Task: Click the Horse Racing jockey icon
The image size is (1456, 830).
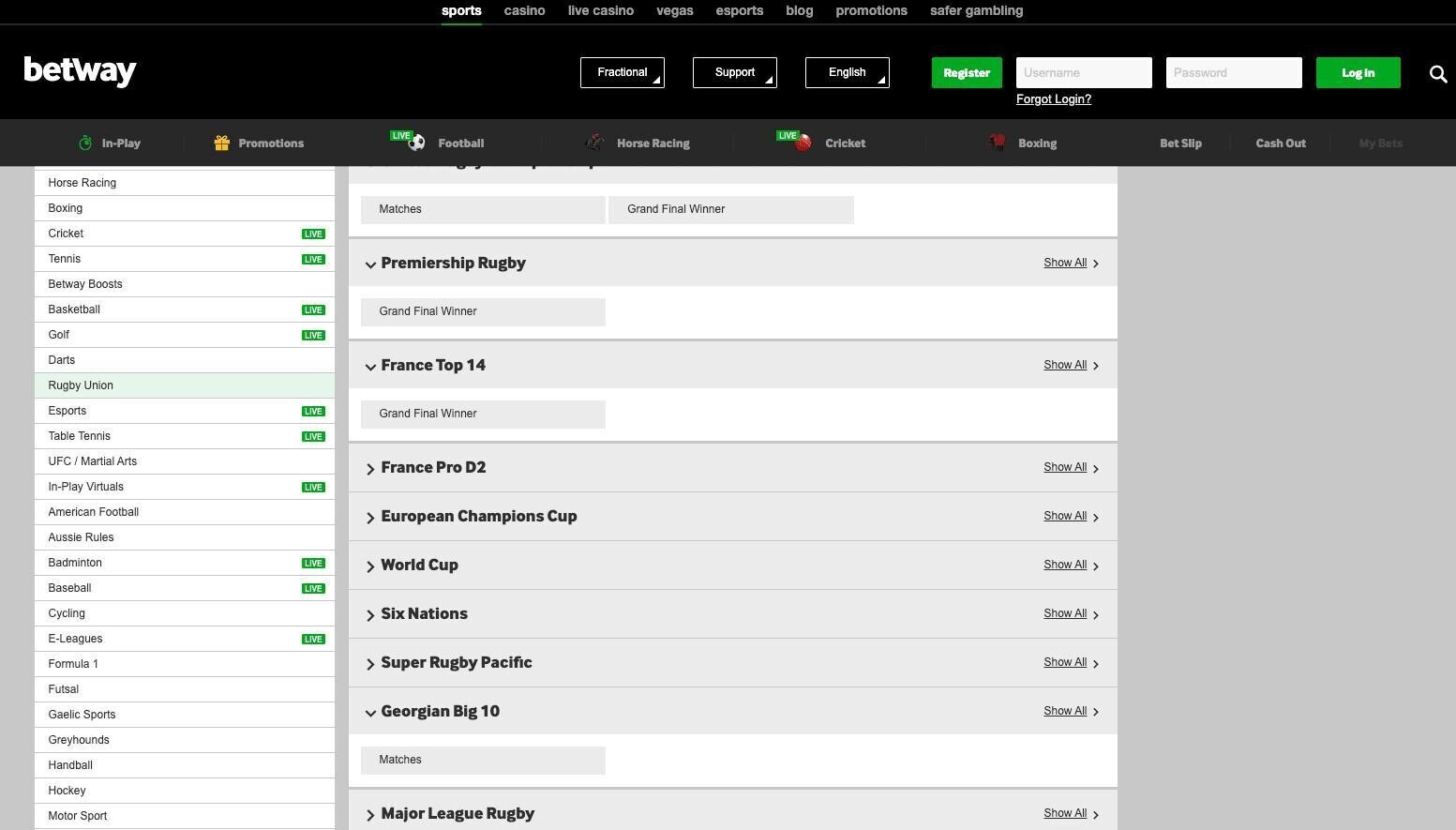Action: tap(594, 143)
